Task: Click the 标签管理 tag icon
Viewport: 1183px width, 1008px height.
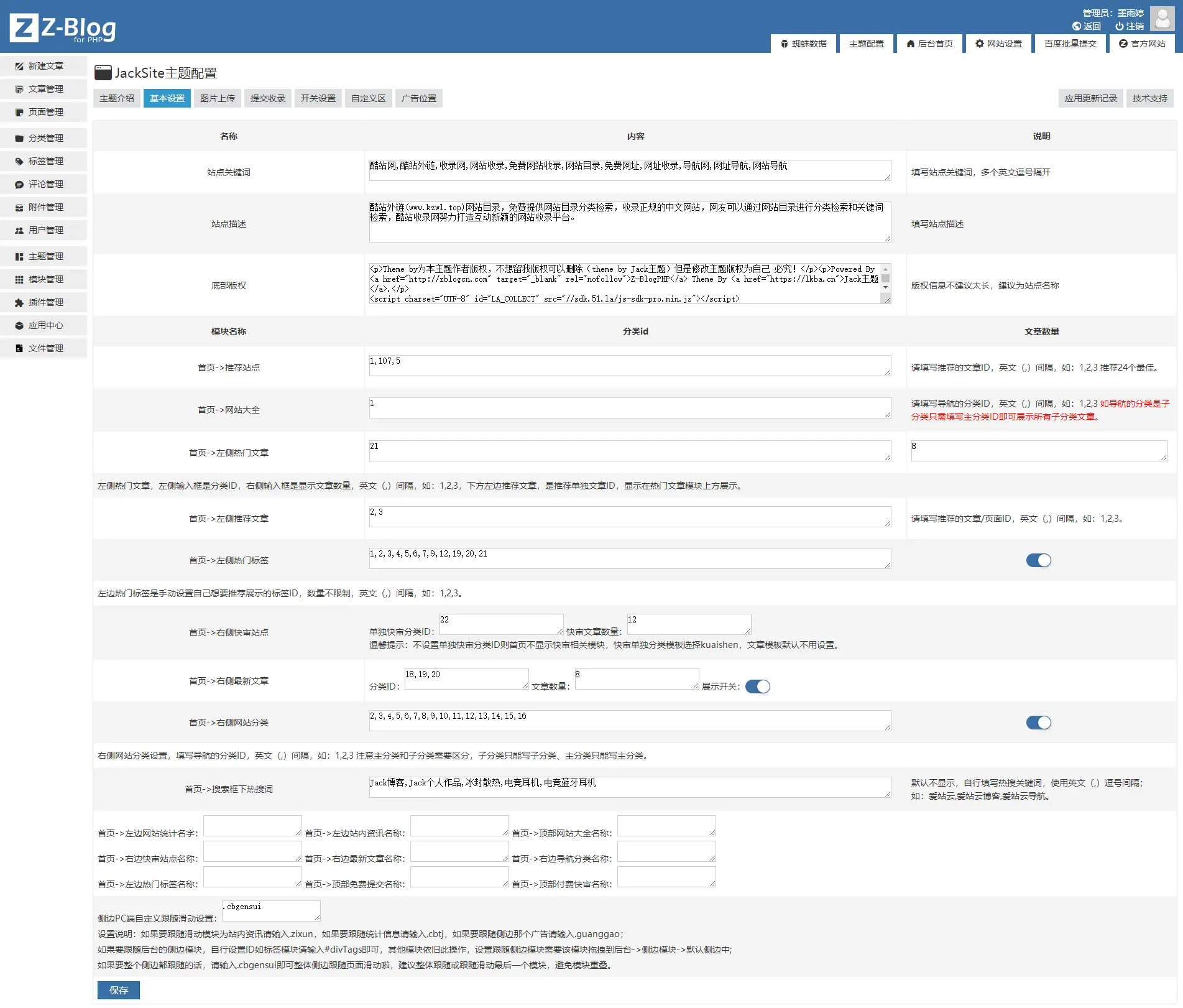Action: (19, 161)
